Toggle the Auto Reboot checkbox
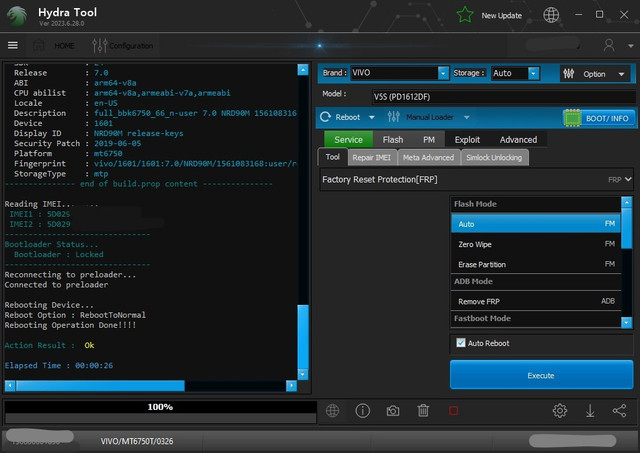 pos(461,343)
